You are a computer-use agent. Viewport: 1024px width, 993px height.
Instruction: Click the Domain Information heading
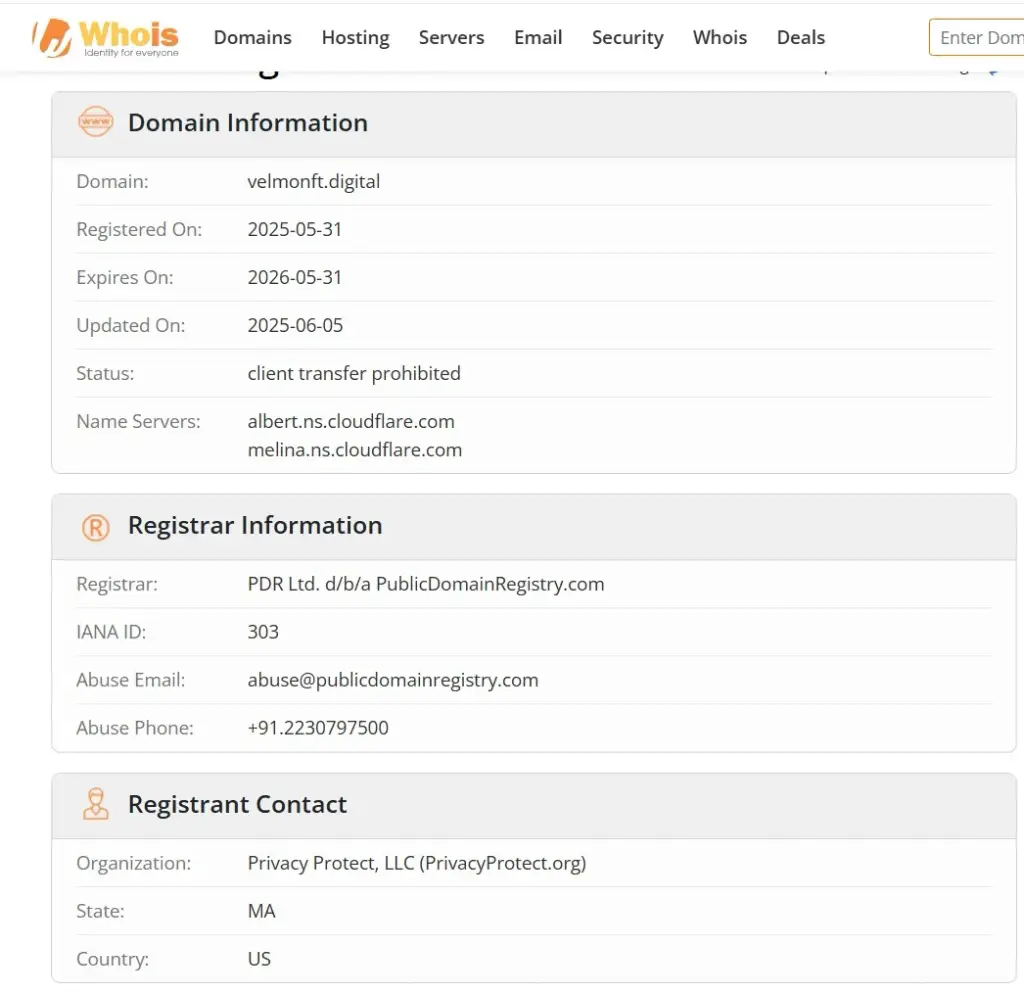click(x=248, y=123)
